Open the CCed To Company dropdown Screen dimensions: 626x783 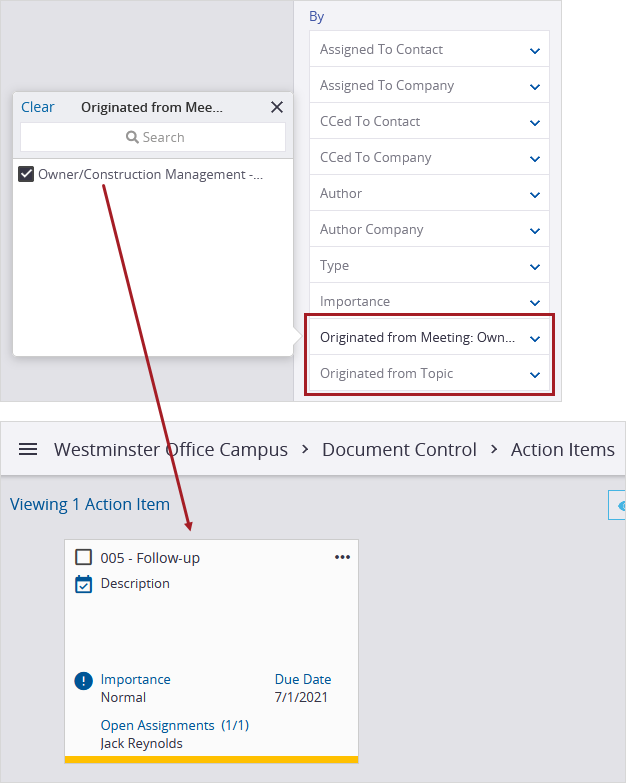coord(429,157)
